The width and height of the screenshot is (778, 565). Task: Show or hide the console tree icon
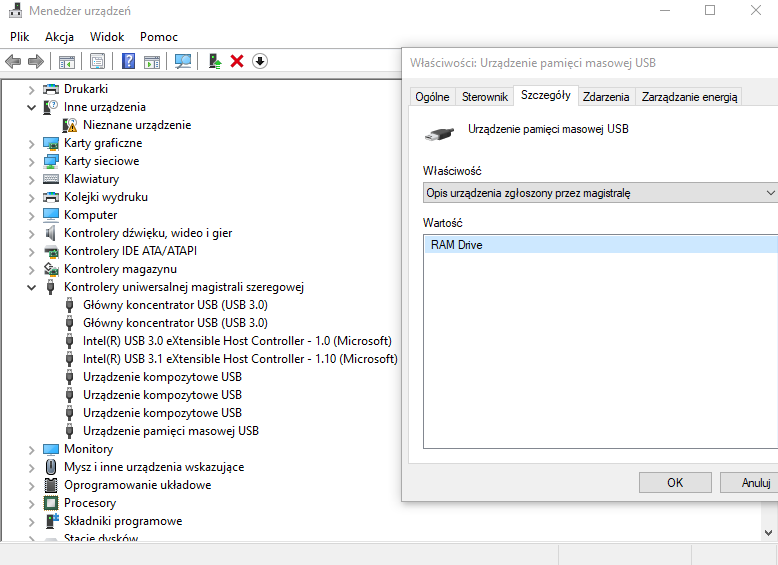[x=66, y=62]
